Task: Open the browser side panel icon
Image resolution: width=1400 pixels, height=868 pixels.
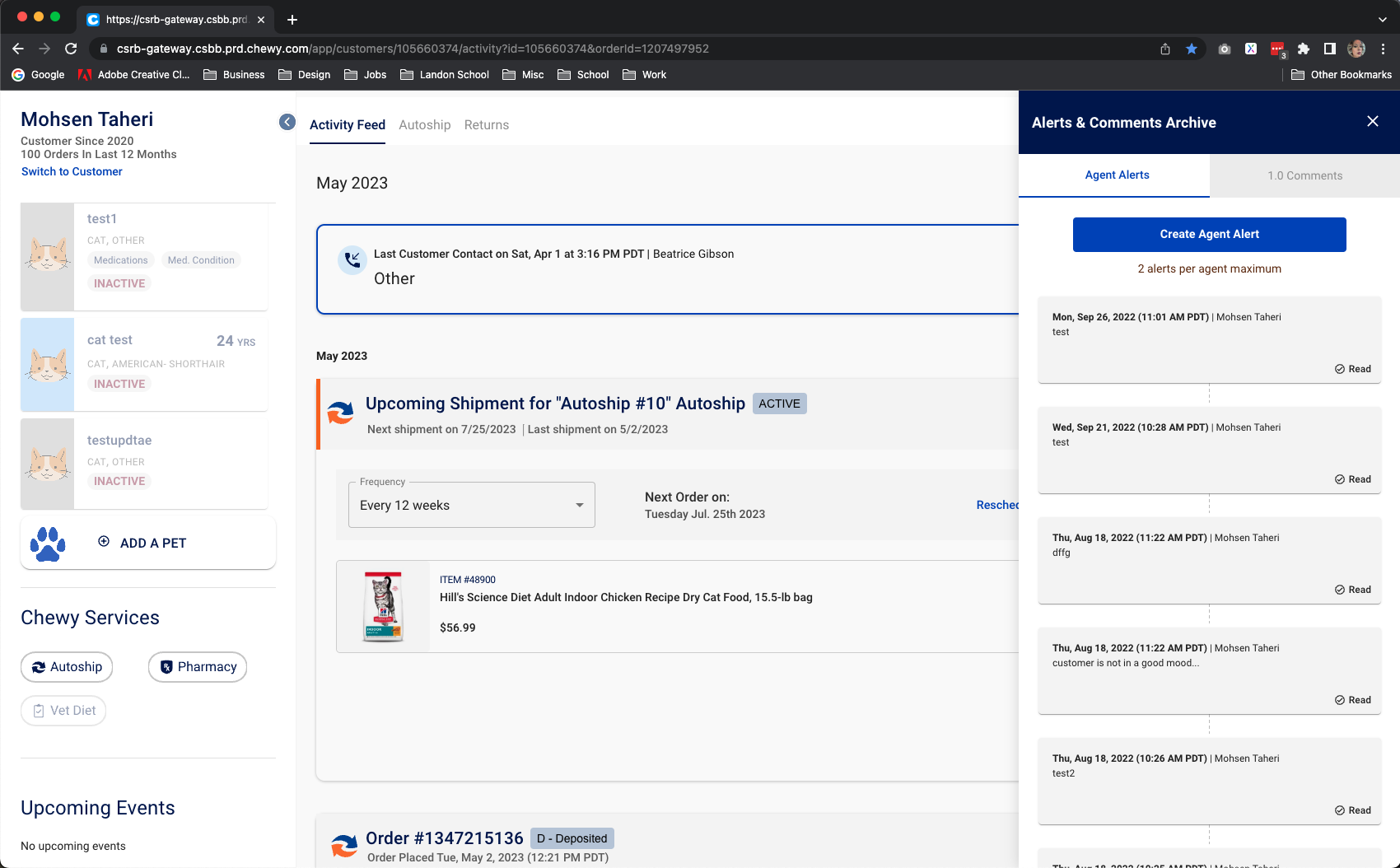Action: 1330,49
